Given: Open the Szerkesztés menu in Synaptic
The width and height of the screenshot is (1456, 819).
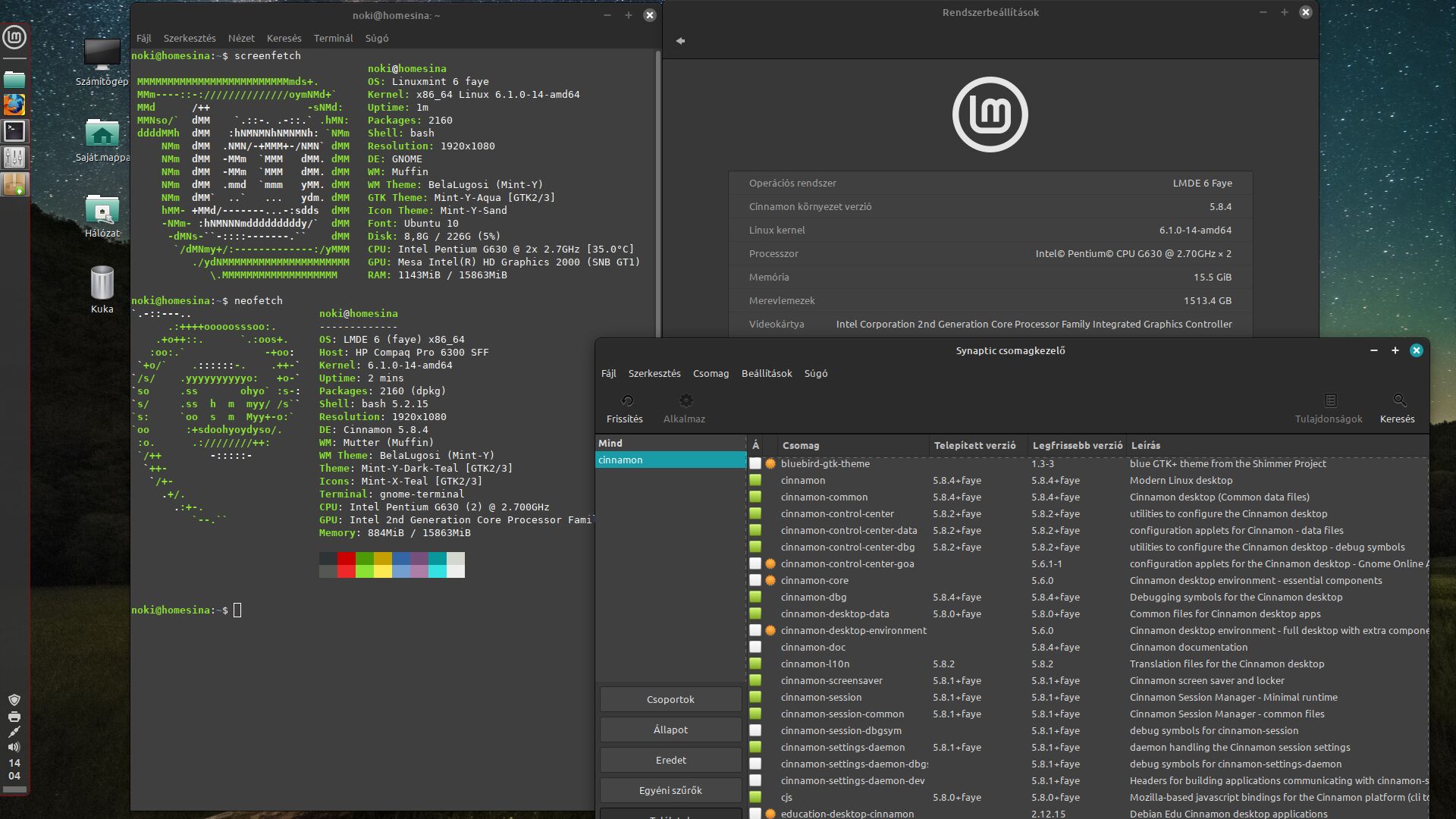Looking at the screenshot, I should (x=654, y=373).
